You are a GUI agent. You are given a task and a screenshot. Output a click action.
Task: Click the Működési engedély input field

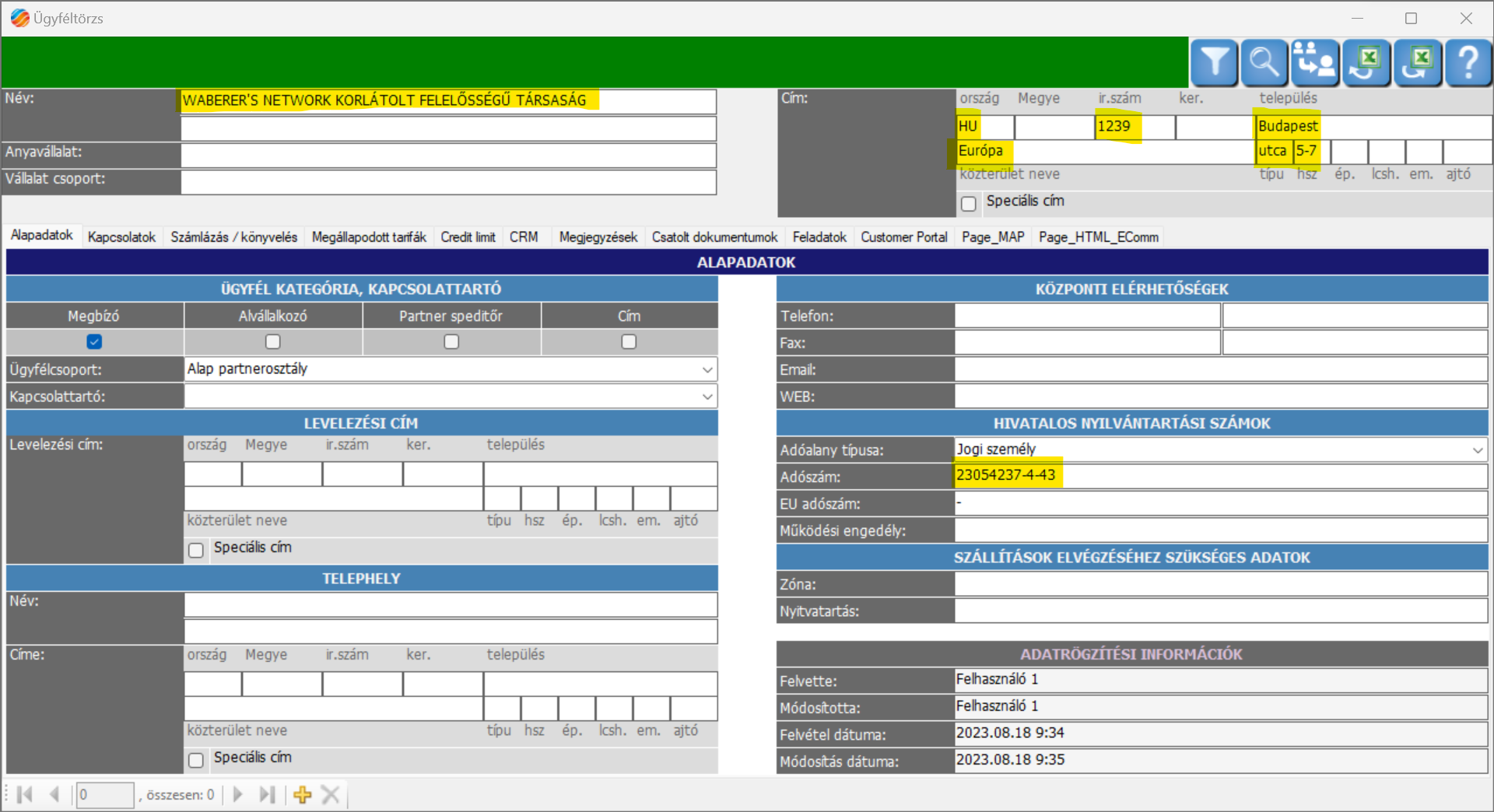[x=1221, y=530]
